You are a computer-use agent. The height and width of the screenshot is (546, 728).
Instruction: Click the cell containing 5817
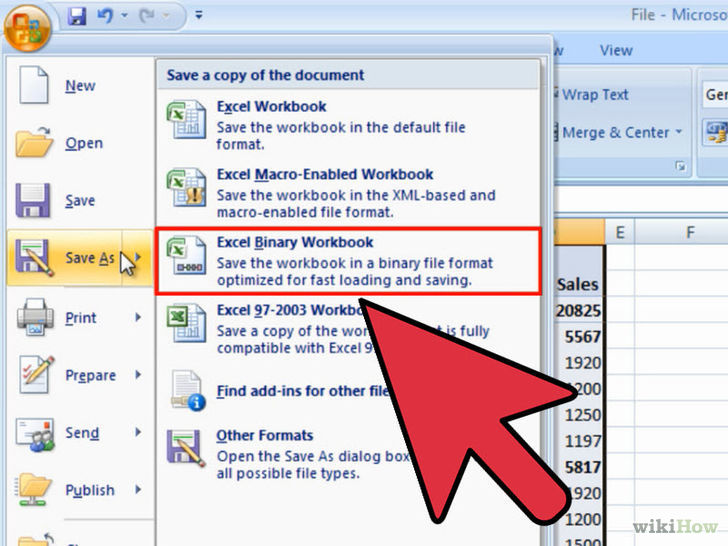tap(578, 467)
